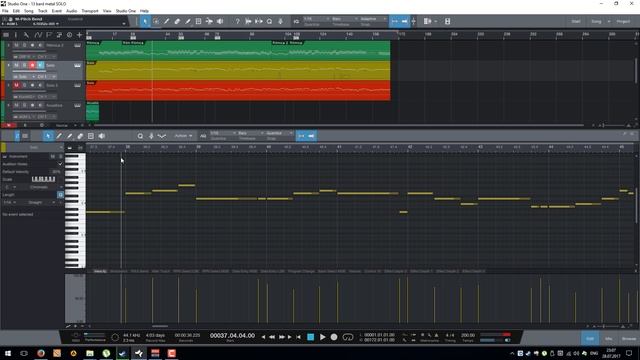Image resolution: width=640 pixels, height=360 pixels.
Task: Select the Listen speaker tool in the main toolbar
Action: pyautogui.click(x=220, y=21)
